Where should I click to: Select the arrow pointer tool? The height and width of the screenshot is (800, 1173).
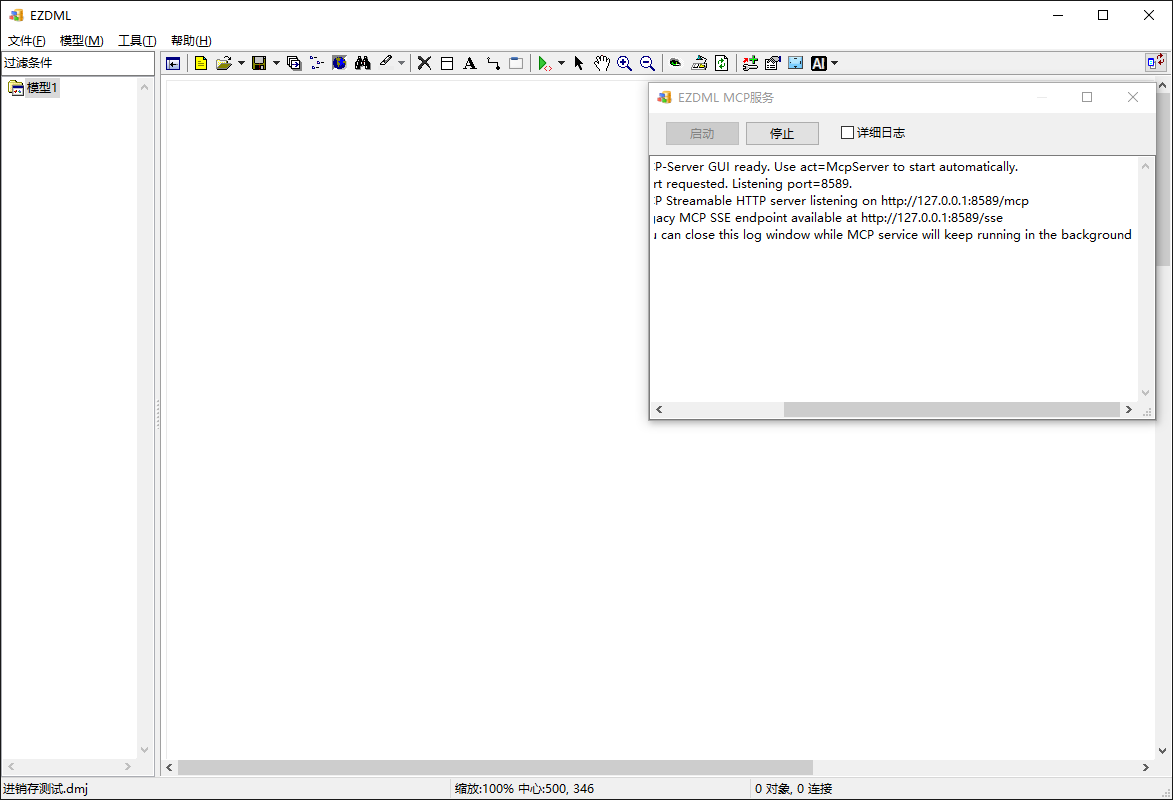(x=578, y=64)
